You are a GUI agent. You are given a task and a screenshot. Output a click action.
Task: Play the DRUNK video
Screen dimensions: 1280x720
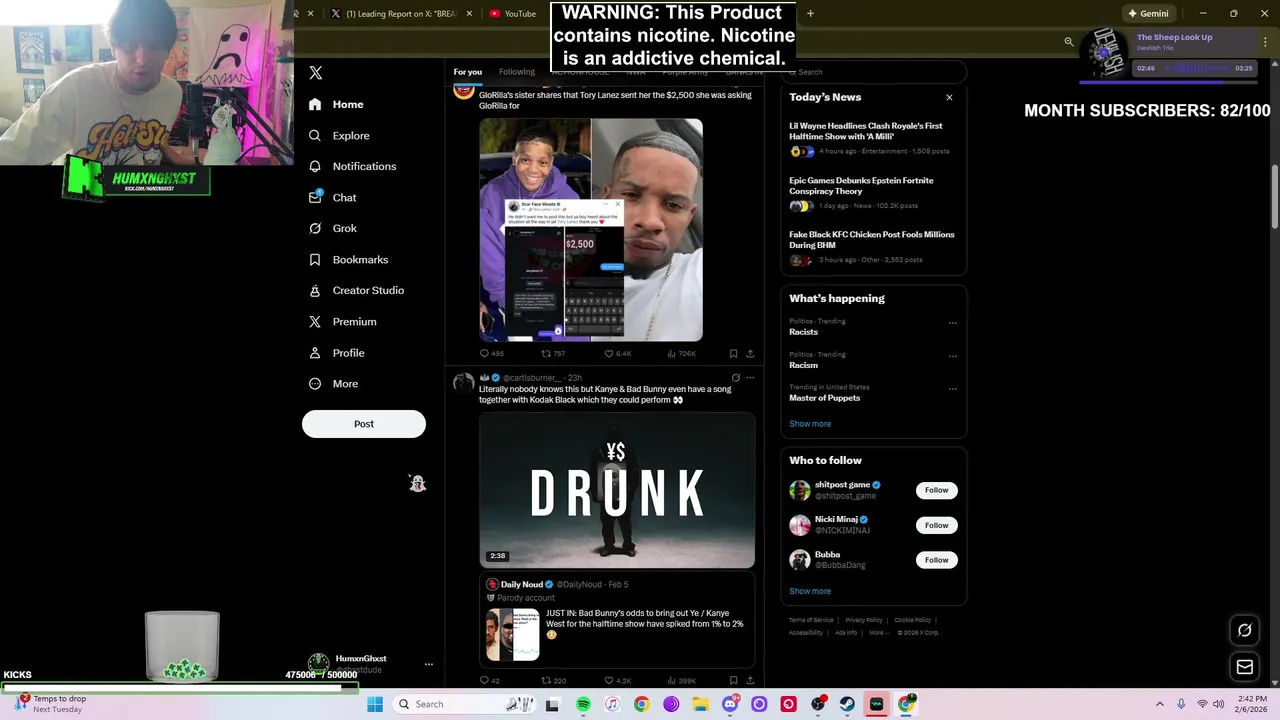tap(617, 490)
